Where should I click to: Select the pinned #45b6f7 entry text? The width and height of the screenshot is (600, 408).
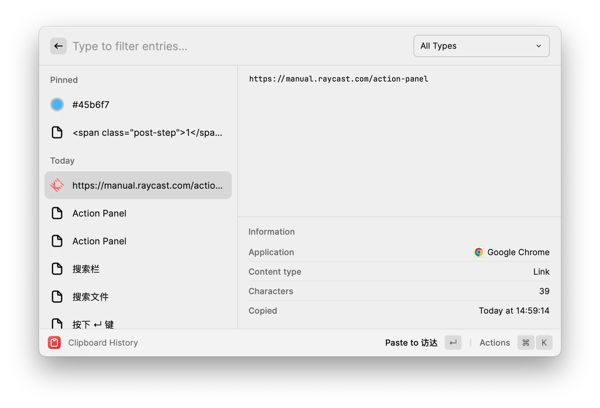pos(91,104)
